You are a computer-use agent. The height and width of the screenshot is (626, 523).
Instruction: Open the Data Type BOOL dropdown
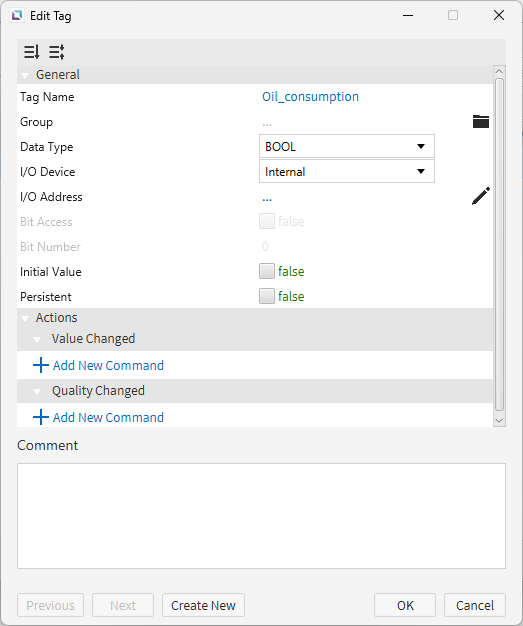click(347, 146)
